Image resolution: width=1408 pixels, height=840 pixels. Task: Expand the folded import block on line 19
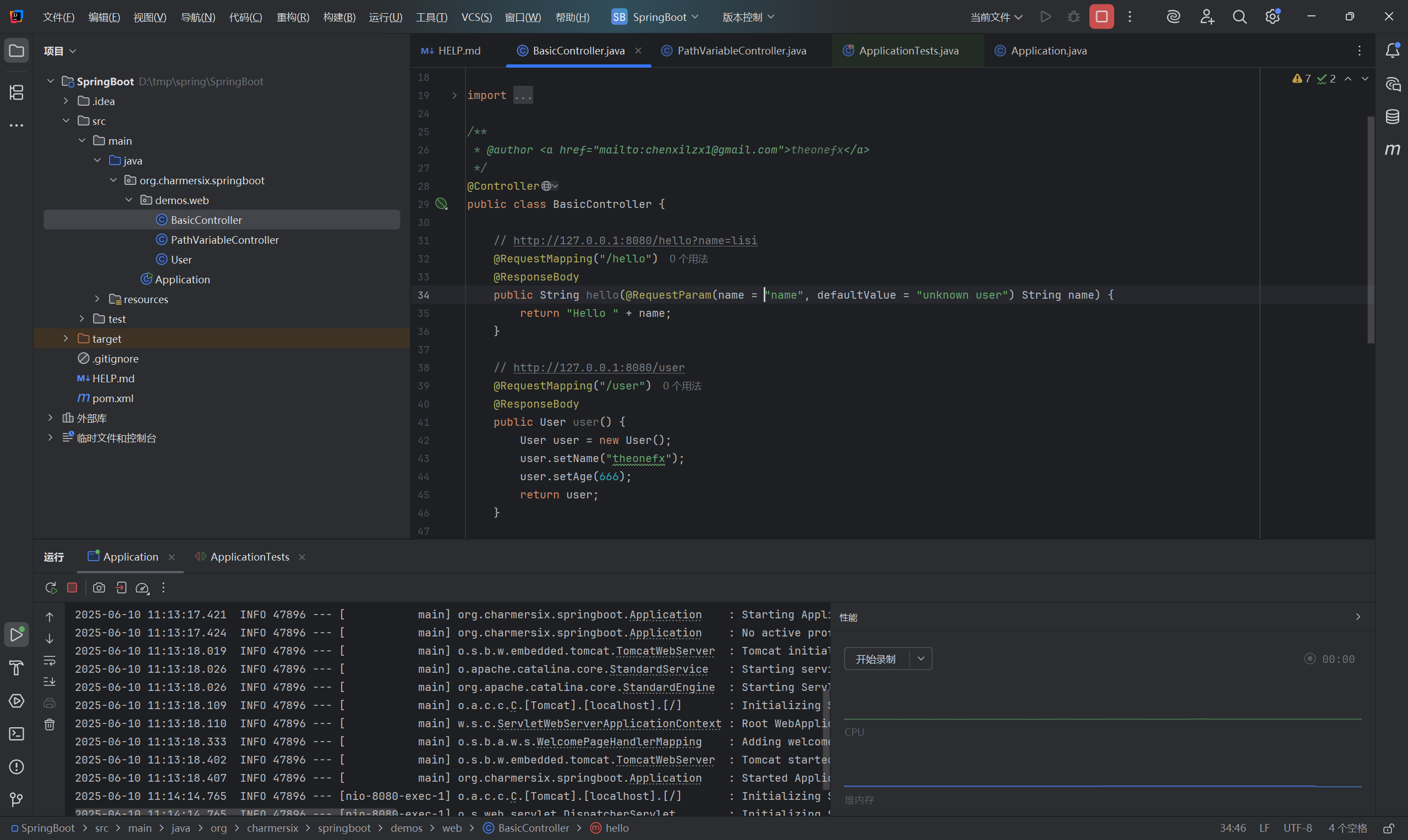[454, 95]
